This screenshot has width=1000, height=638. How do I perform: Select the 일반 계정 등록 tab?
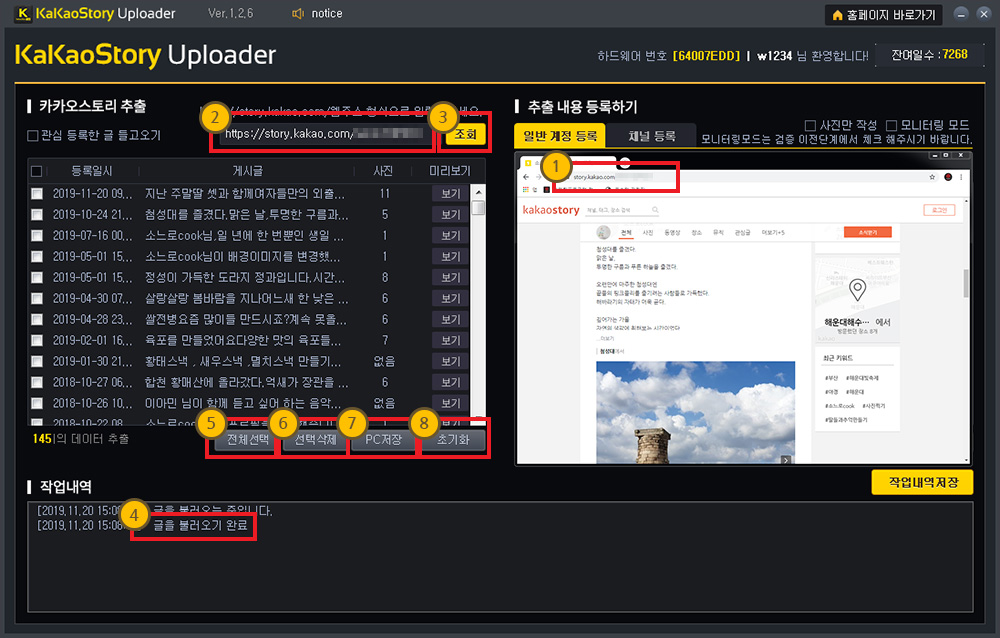559,137
